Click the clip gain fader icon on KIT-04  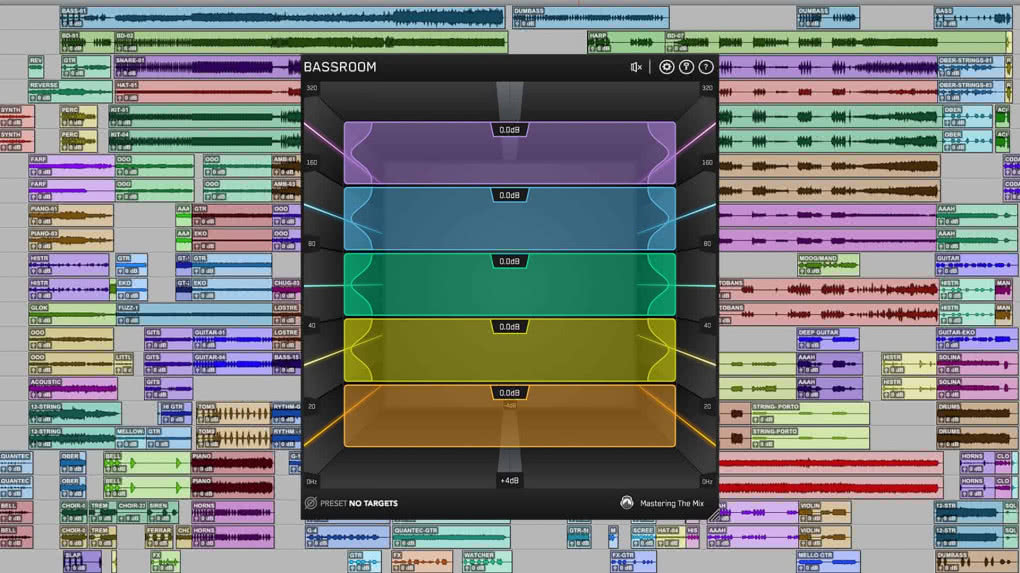click(115, 147)
